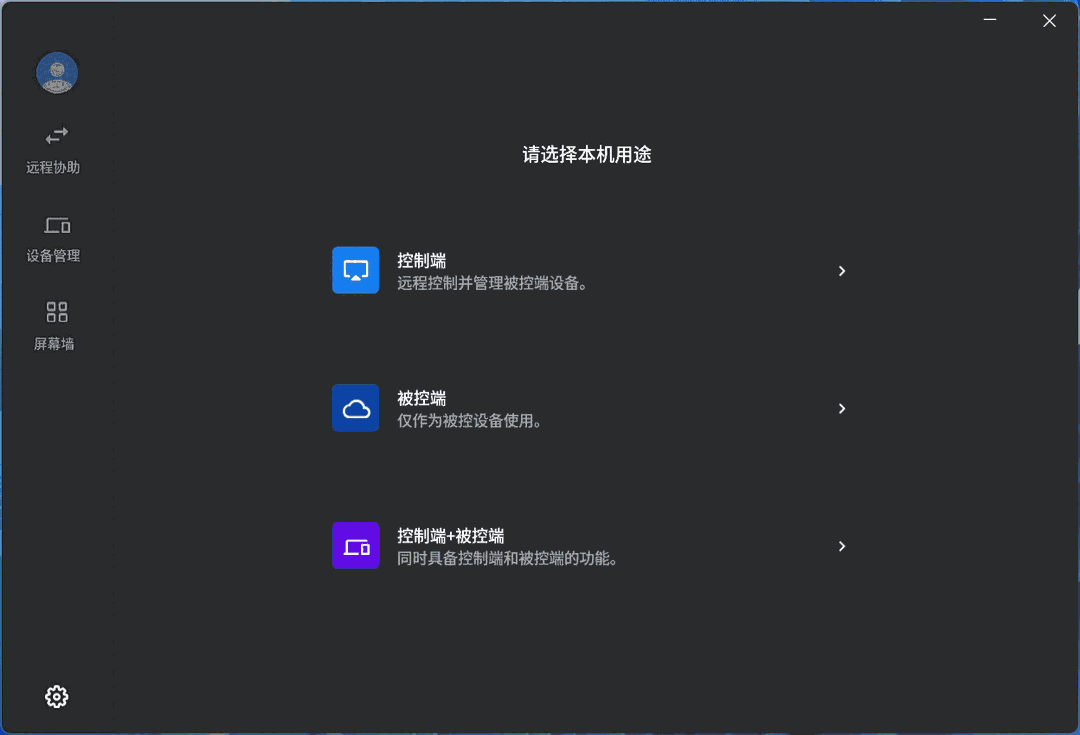Viewport: 1080px width, 735px height.
Task: Expand the 控制端 option chevron
Action: tap(842, 270)
